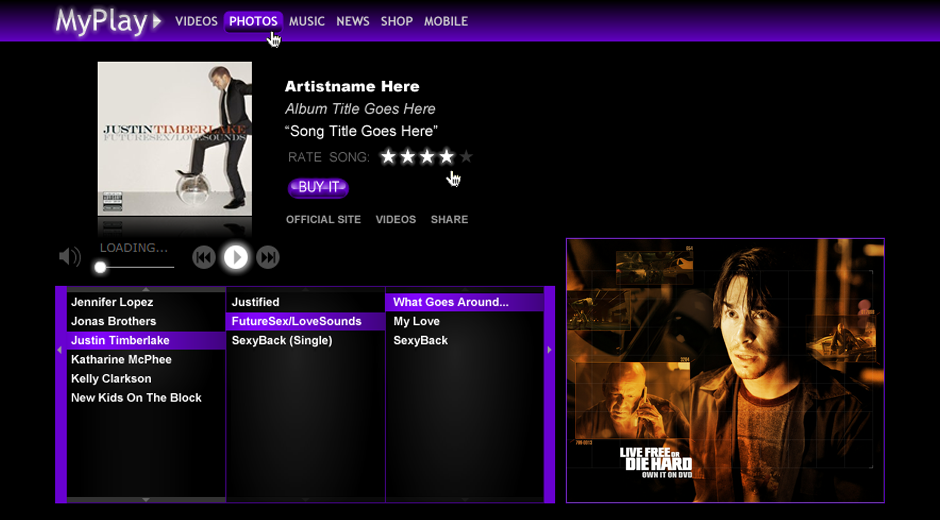Click the down arrow below the songs column
Image resolution: width=940 pixels, height=520 pixels.
click(x=465, y=500)
